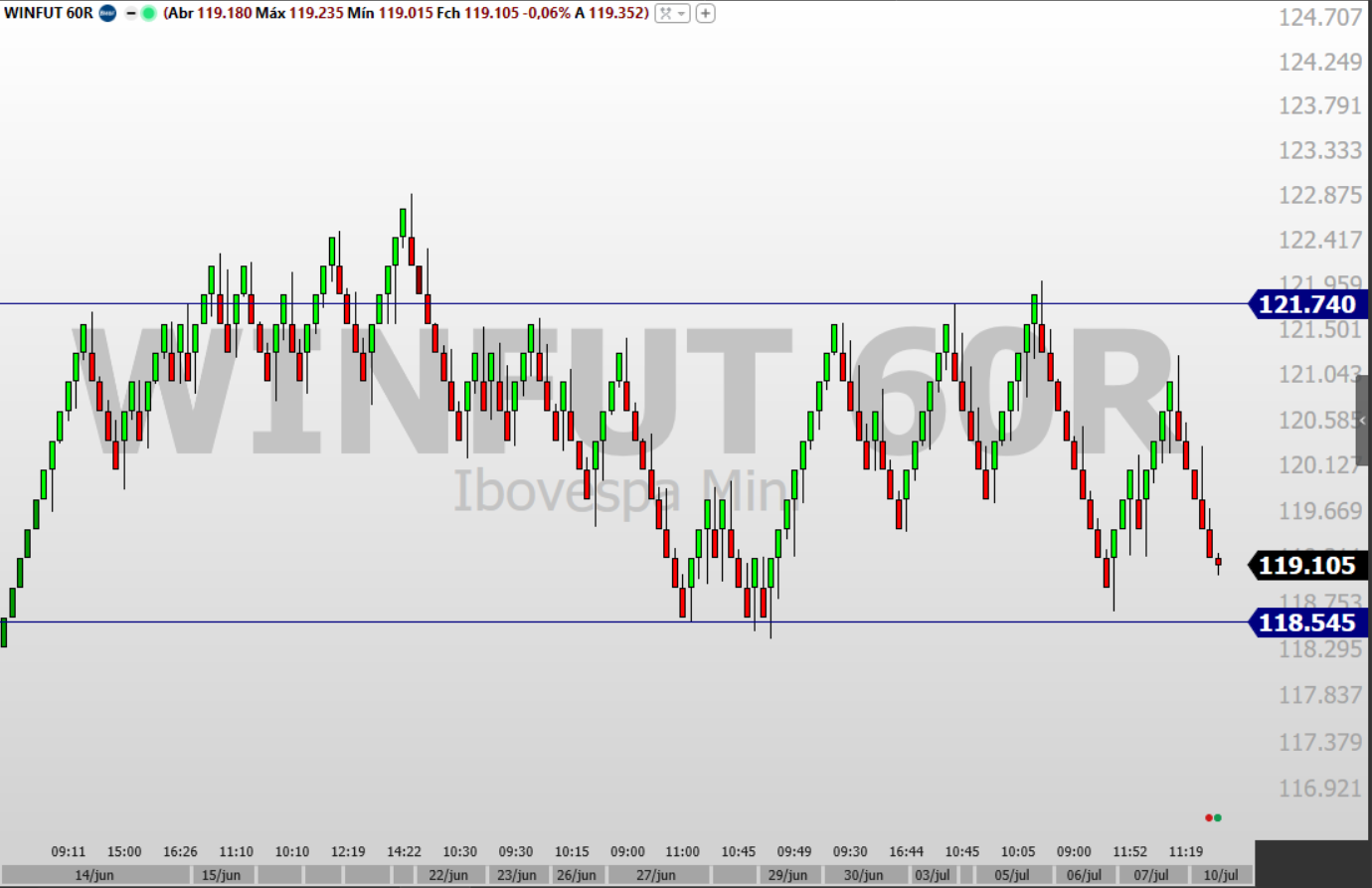Click the 26/jun date segment on timeline

pos(577,875)
